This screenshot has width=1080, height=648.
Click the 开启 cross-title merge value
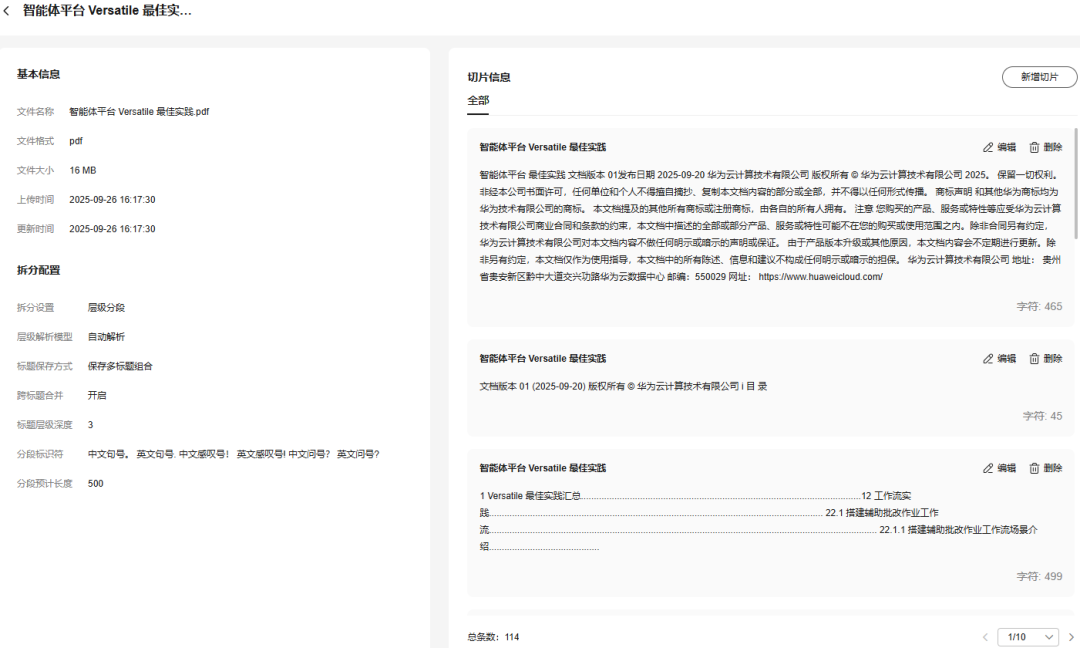97,395
